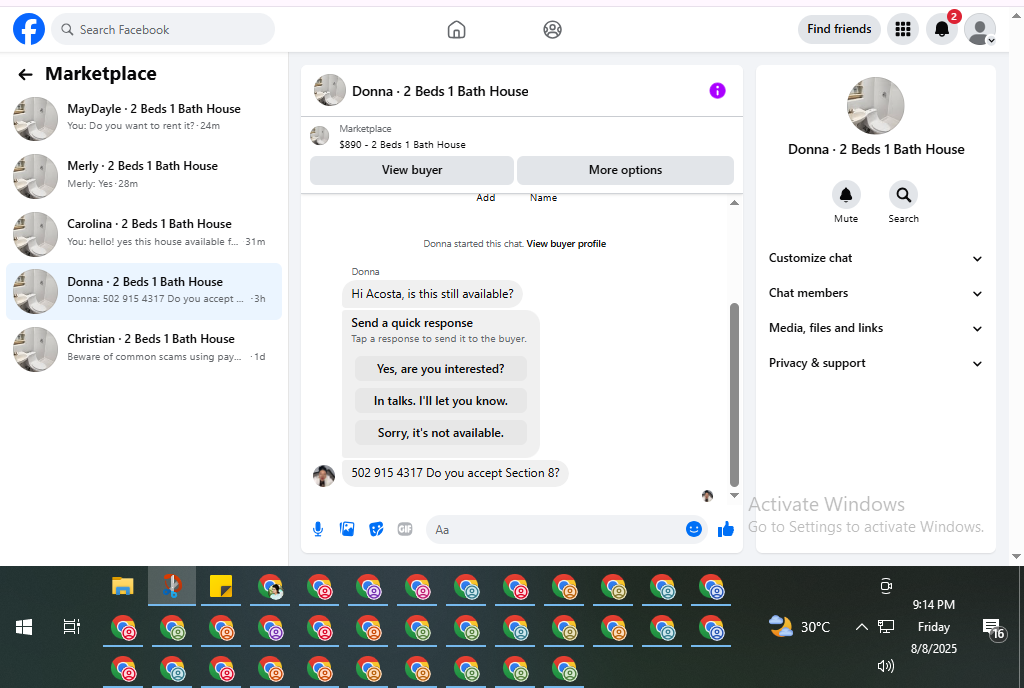Image resolution: width=1024 pixels, height=688 pixels.
Task: Open Merly conversation in the list
Action: 144,175
